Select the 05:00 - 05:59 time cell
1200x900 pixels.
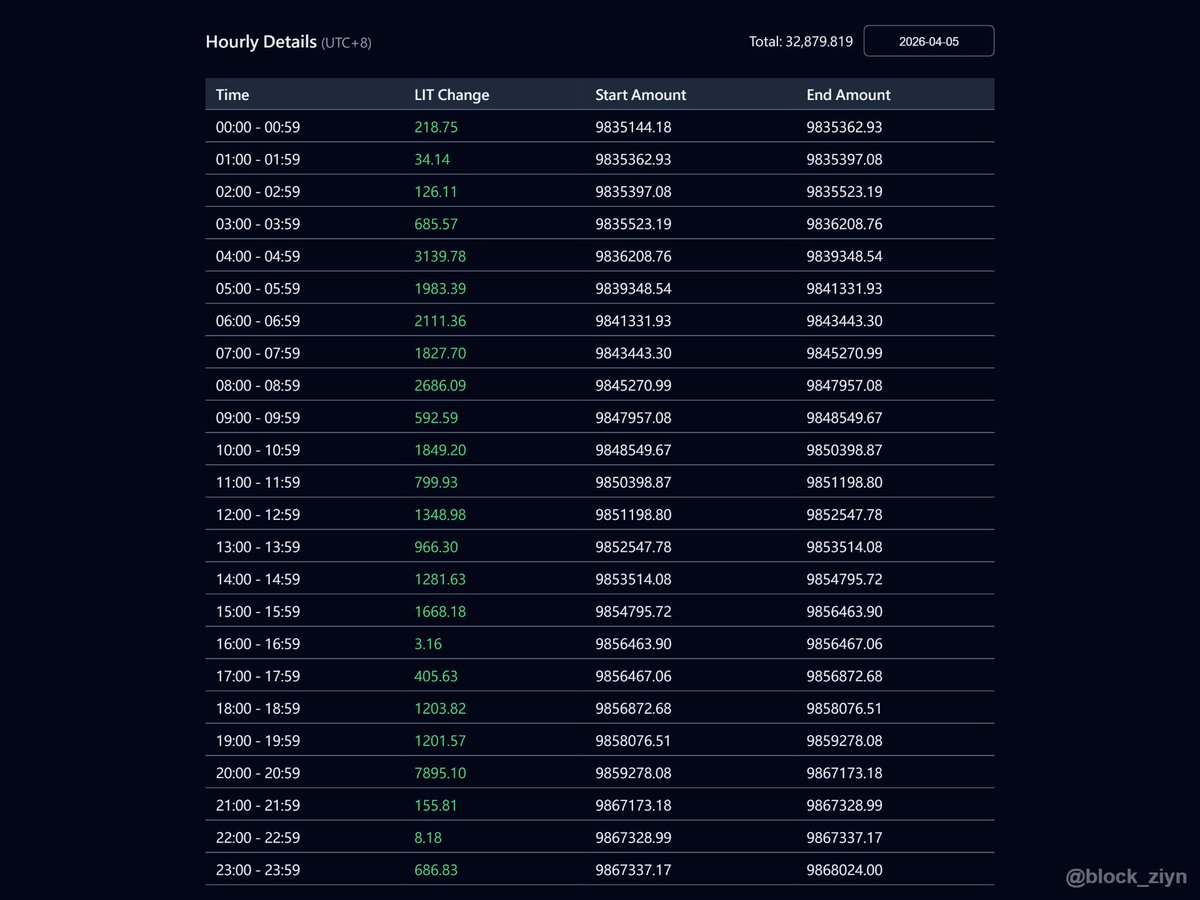(x=258, y=288)
